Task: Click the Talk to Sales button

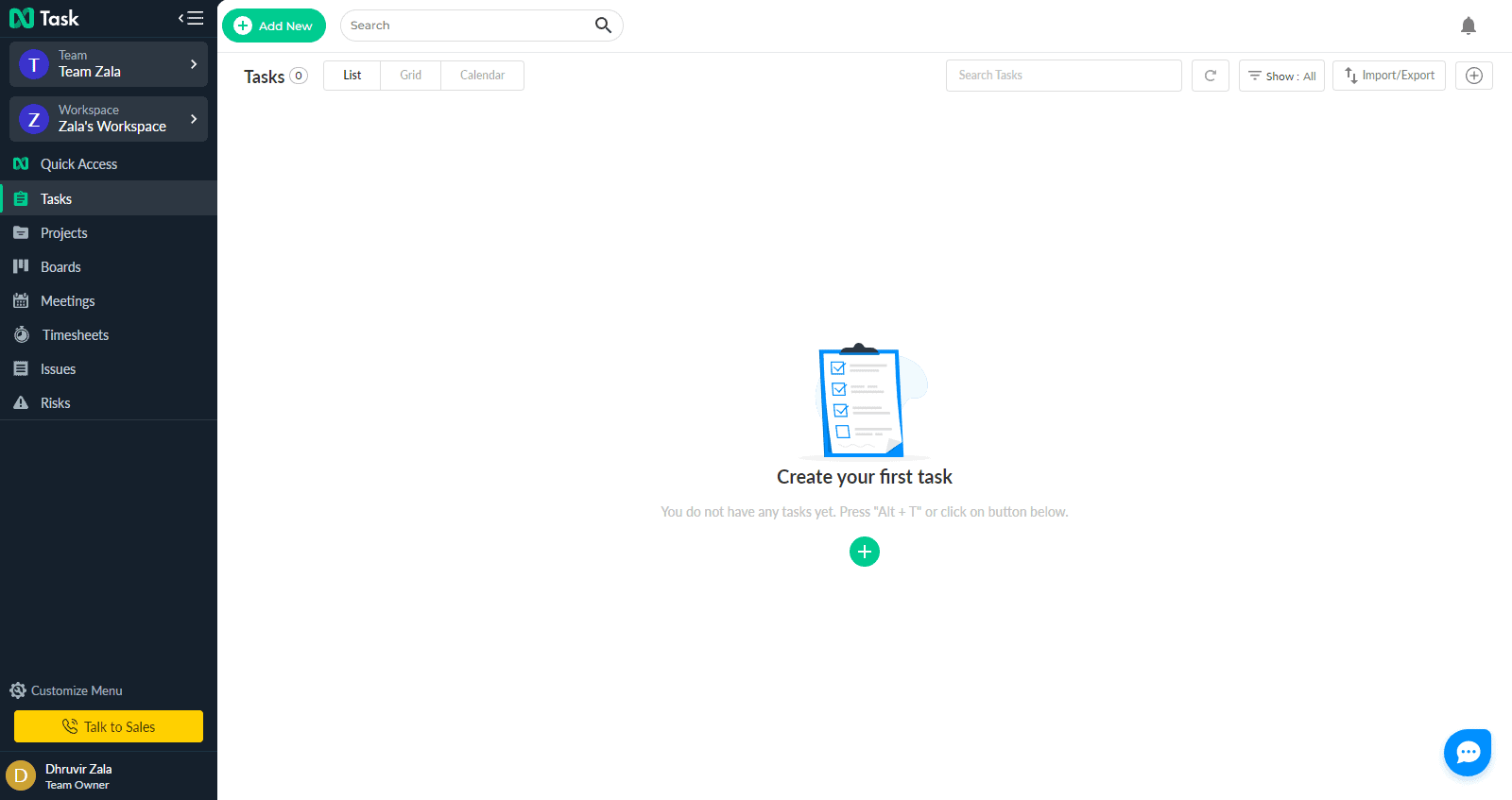Action: (109, 726)
